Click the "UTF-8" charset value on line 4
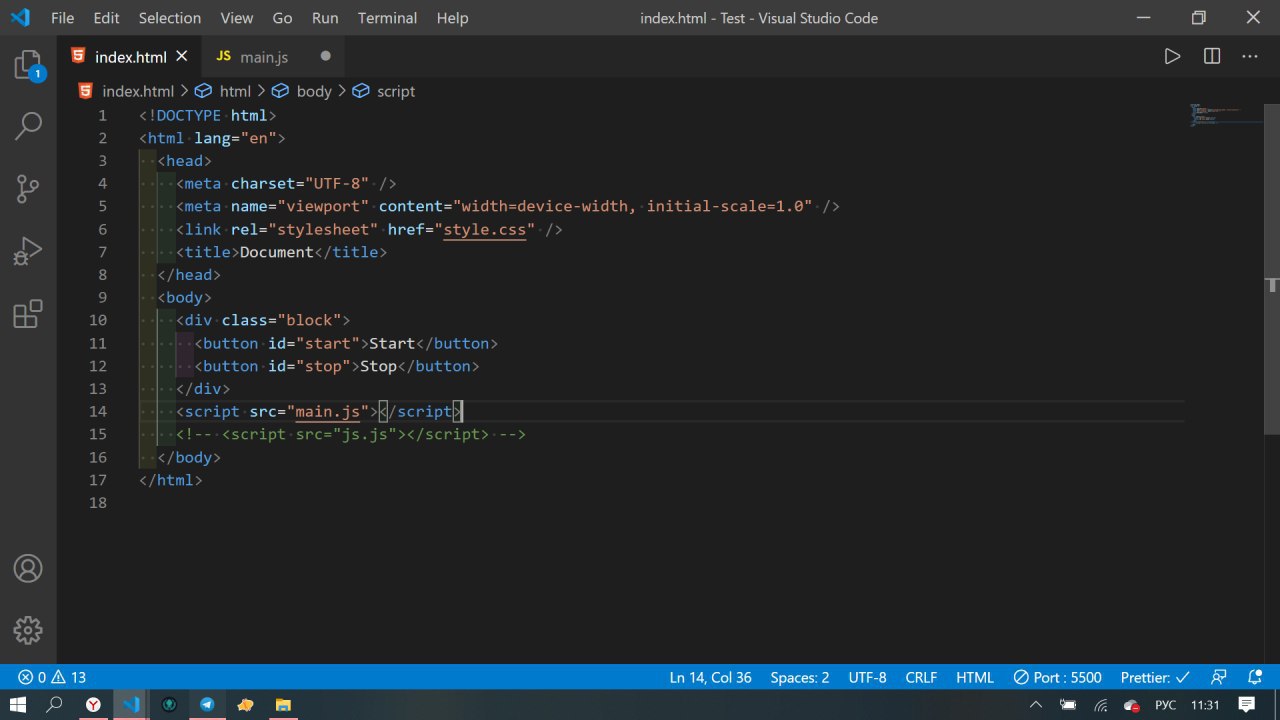Image resolution: width=1280 pixels, height=720 pixels. click(x=337, y=183)
